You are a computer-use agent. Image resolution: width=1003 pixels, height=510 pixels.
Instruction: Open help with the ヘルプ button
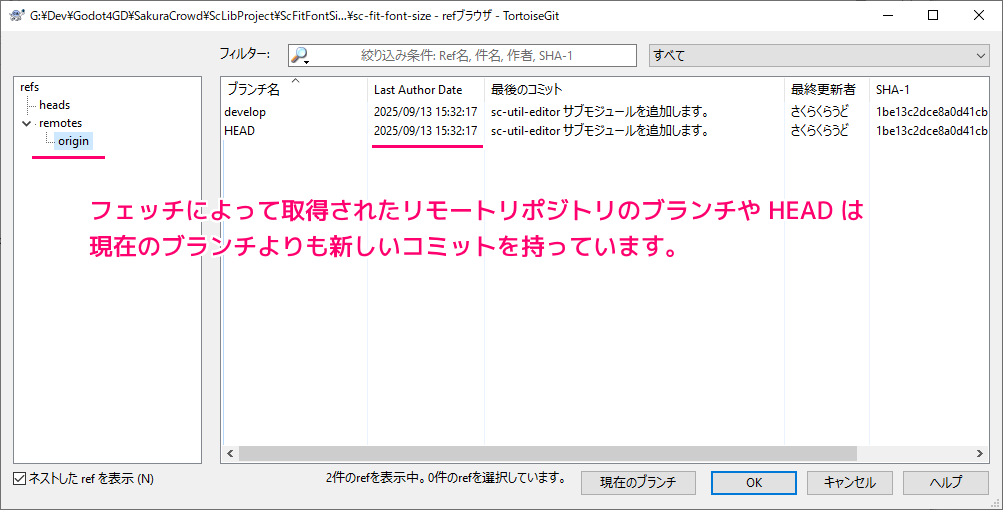pyautogui.click(x=945, y=482)
